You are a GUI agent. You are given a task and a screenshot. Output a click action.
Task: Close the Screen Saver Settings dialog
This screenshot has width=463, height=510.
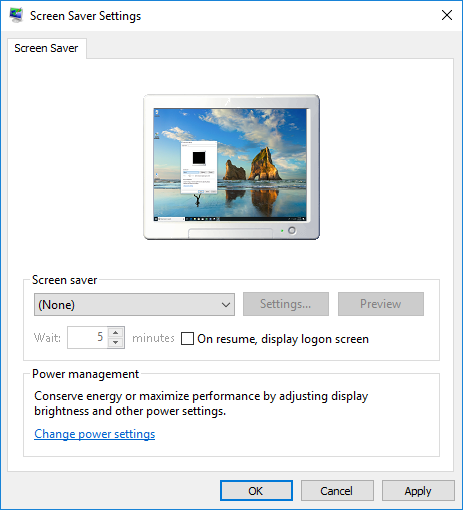[x=447, y=15]
